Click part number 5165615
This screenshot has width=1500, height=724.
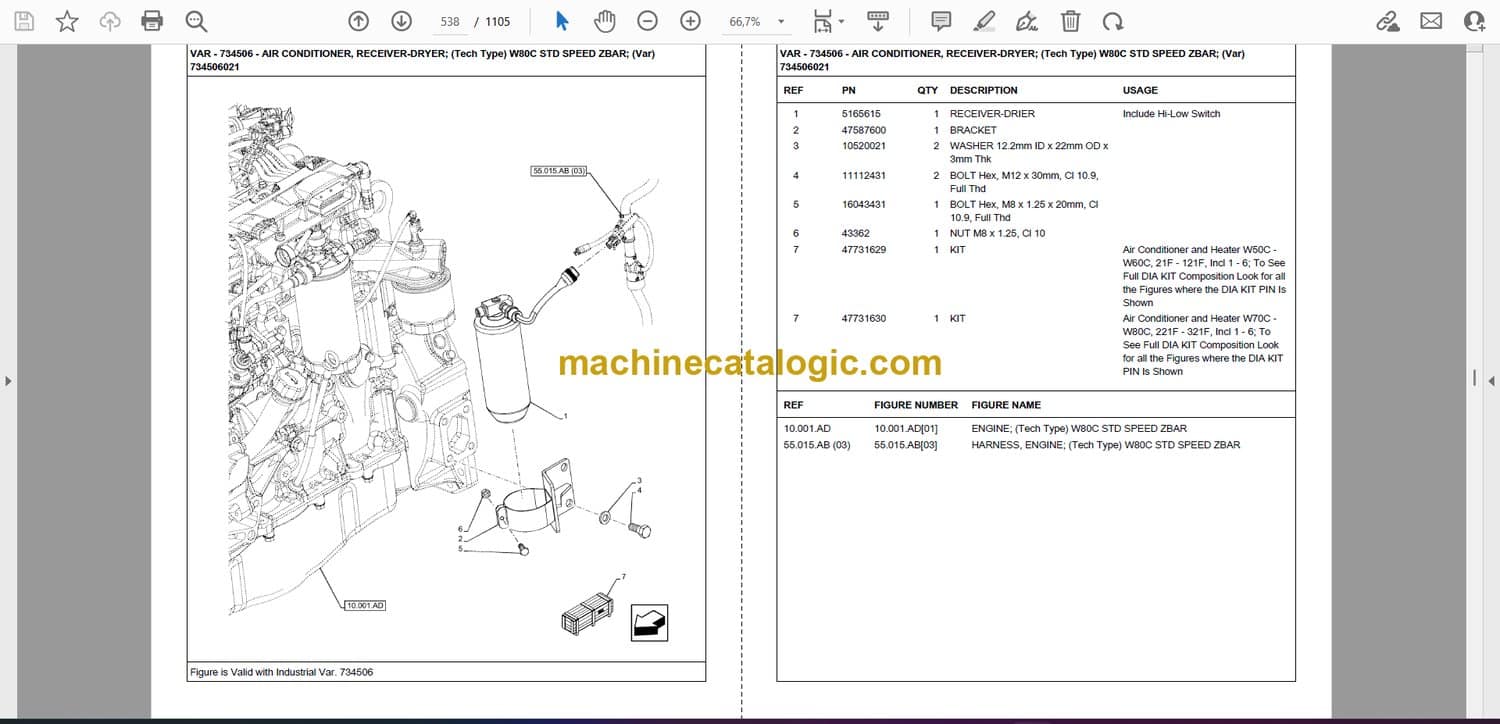pos(861,114)
